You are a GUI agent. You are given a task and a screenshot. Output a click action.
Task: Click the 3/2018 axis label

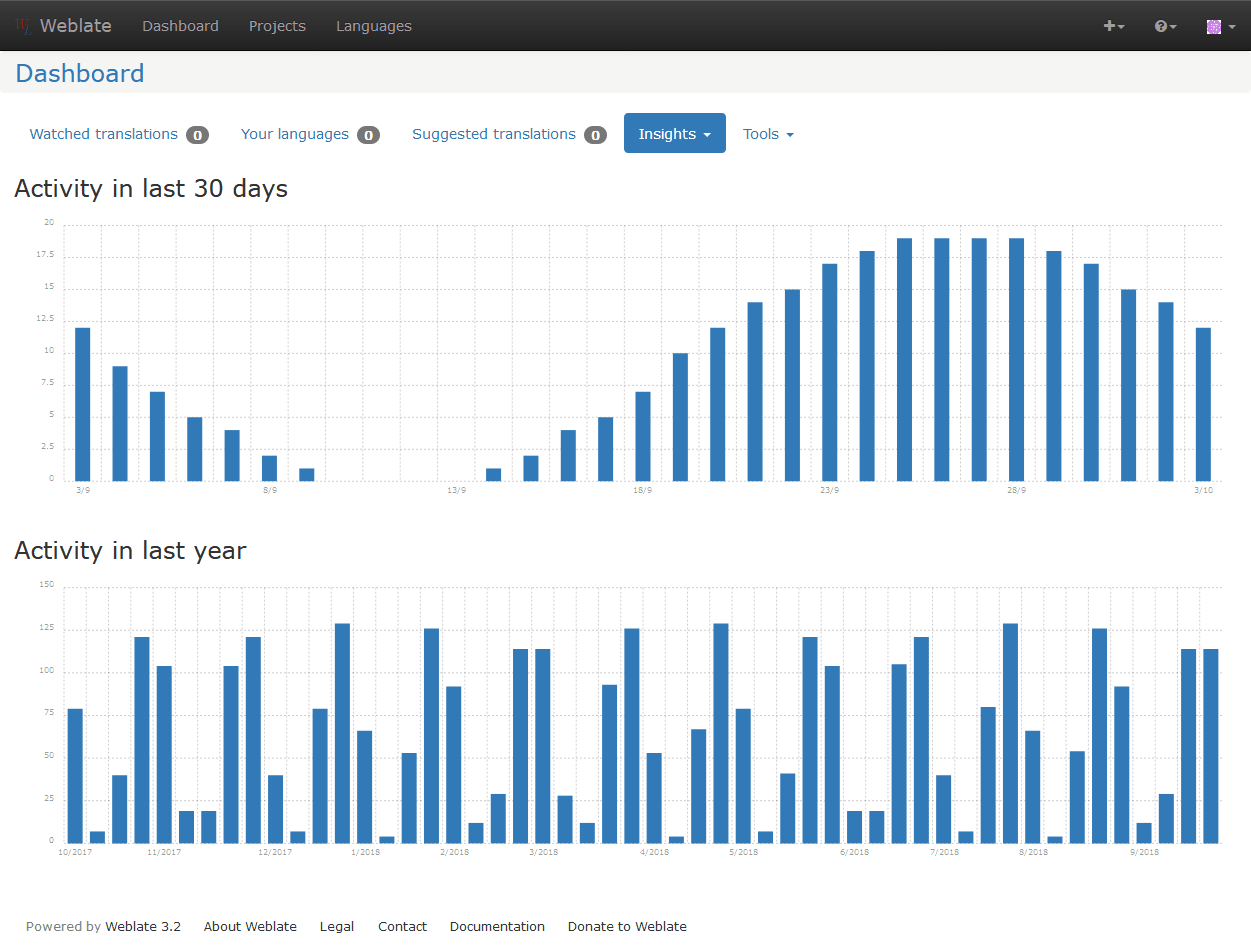point(543,852)
